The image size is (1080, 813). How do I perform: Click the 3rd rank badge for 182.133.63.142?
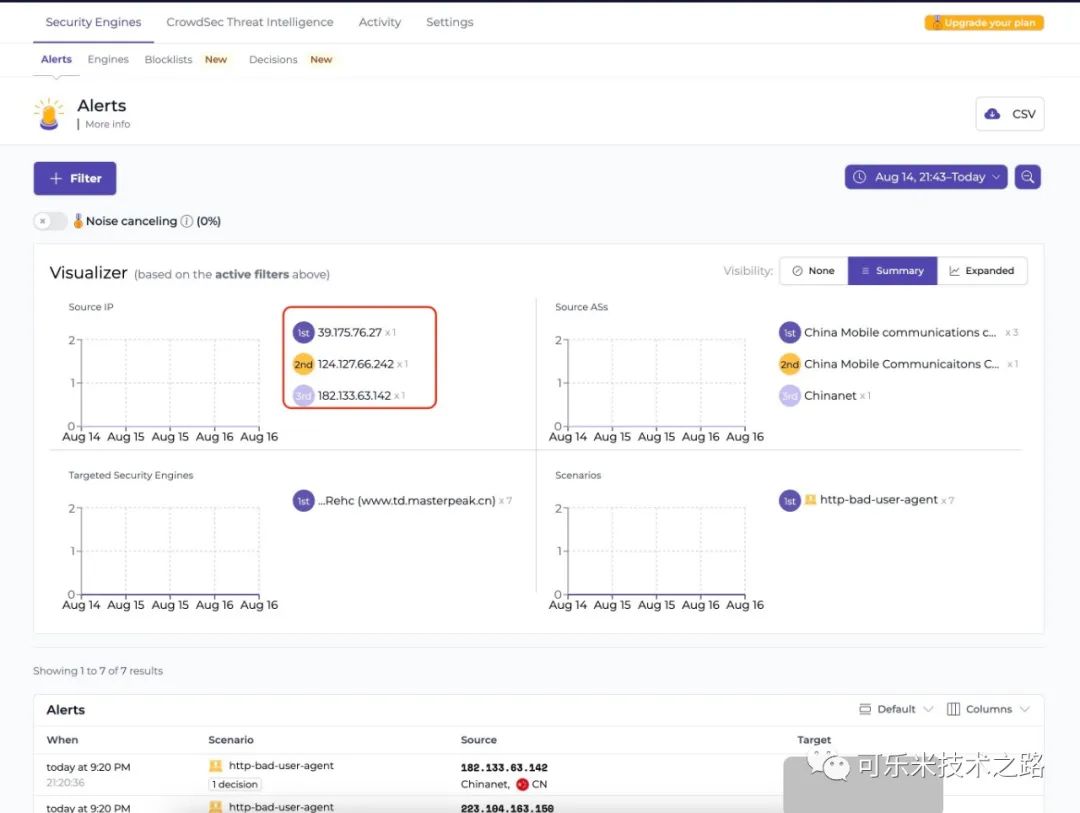point(303,395)
